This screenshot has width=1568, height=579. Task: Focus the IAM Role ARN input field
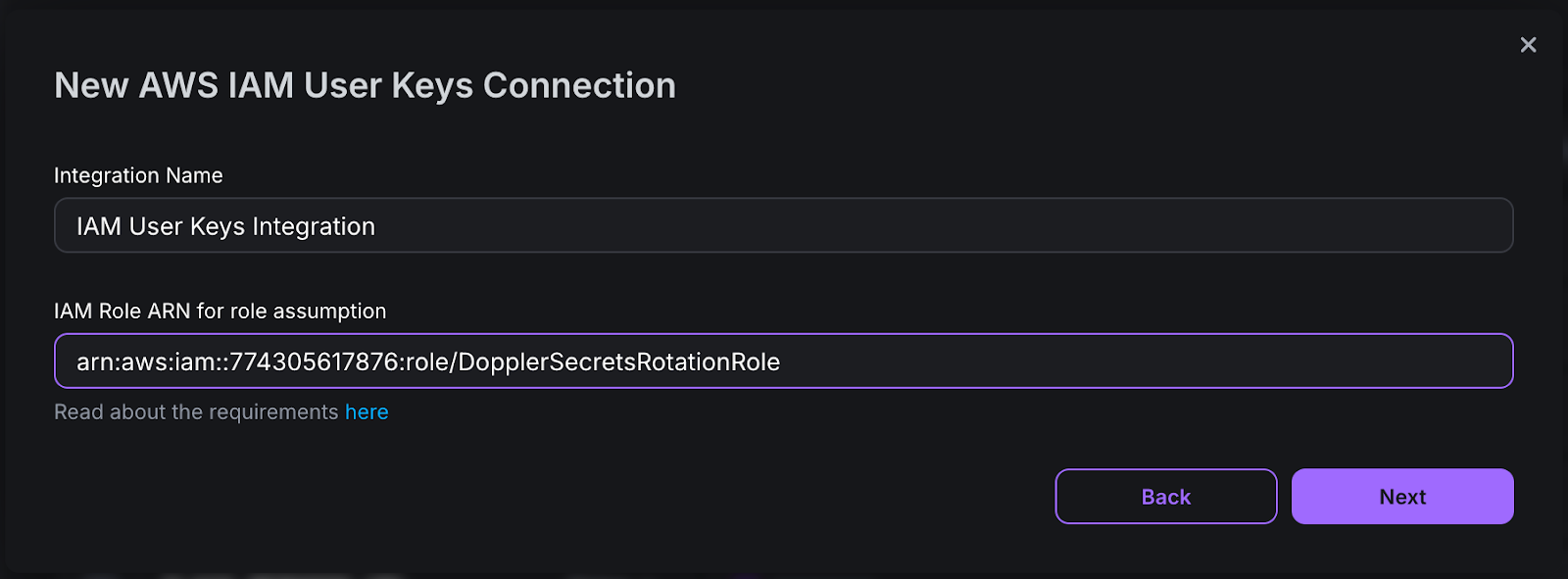(x=1078, y=362)
